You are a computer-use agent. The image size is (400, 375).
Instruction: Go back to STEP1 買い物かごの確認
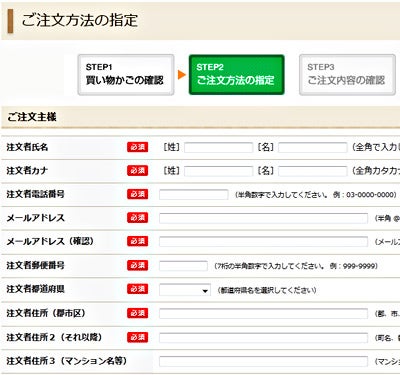126,75
